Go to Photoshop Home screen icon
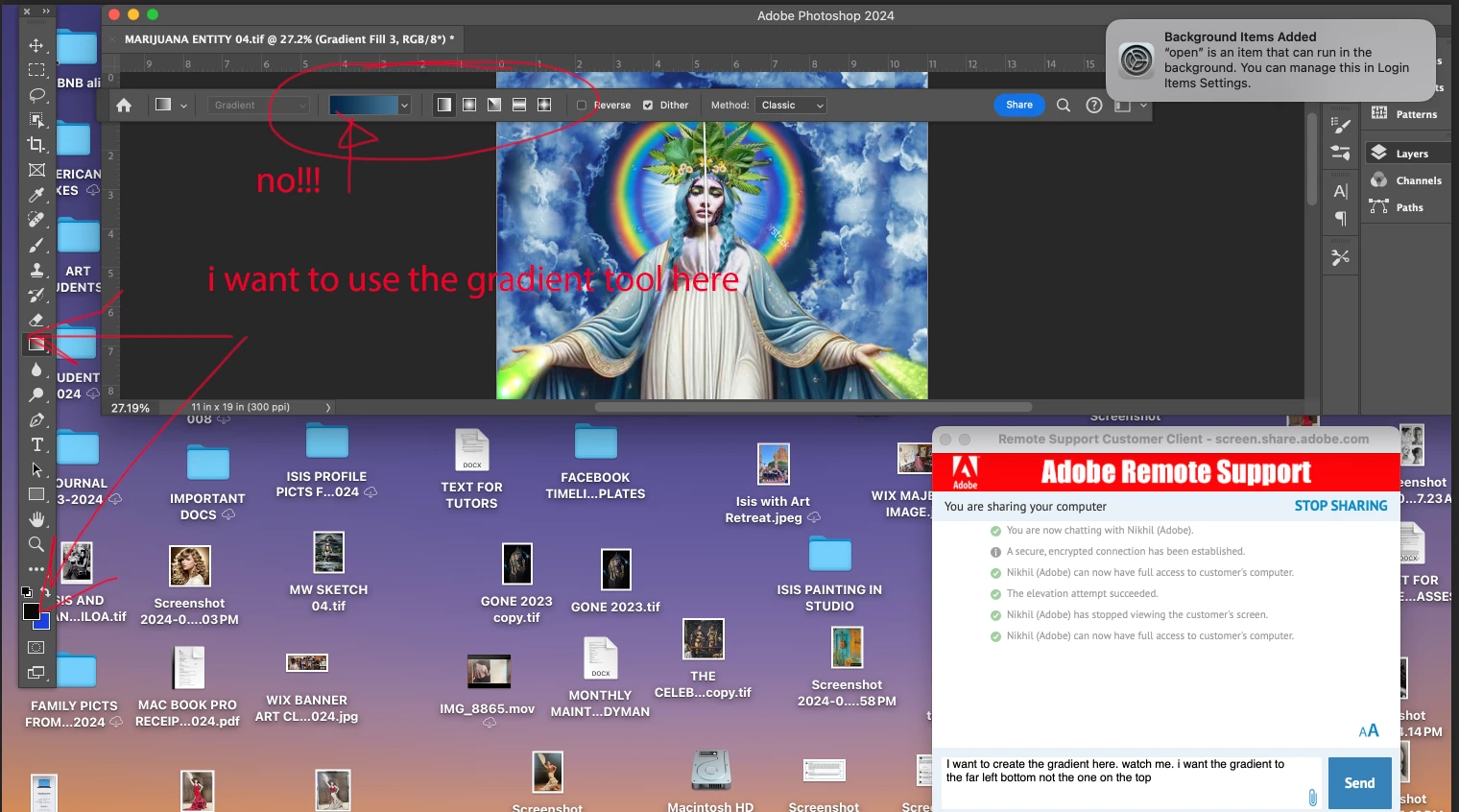Viewport: 1459px width, 812px height. click(124, 106)
